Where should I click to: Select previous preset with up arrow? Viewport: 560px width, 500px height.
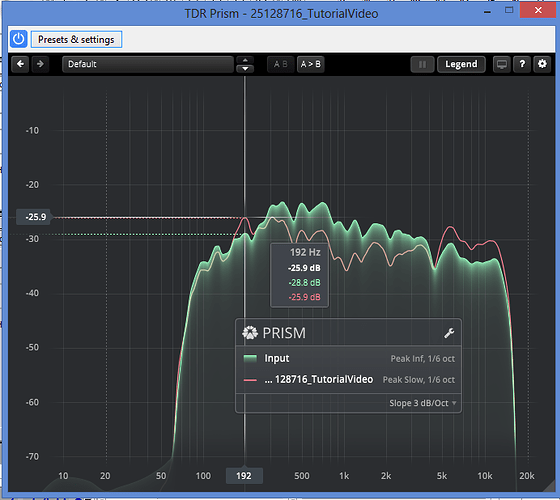(245, 60)
